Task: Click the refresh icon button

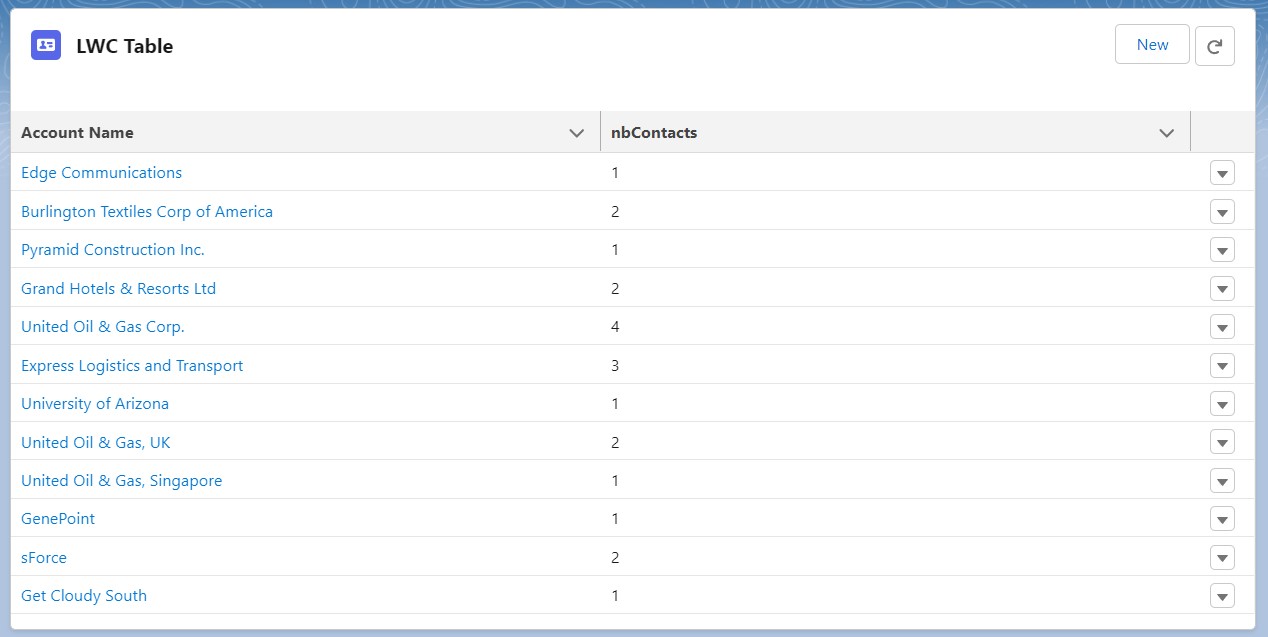Action: tap(1215, 46)
